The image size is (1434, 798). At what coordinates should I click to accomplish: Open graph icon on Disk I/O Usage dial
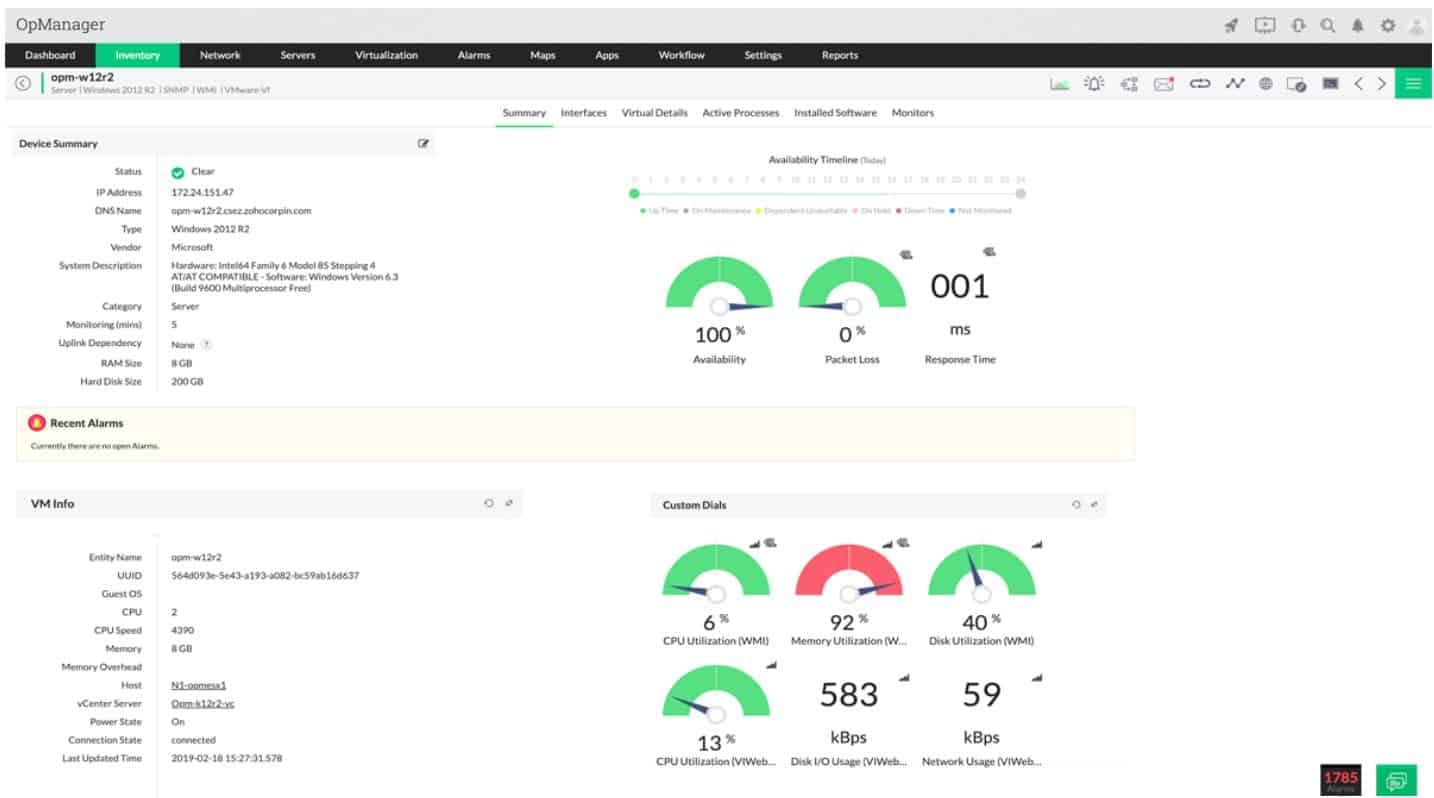coord(904,678)
